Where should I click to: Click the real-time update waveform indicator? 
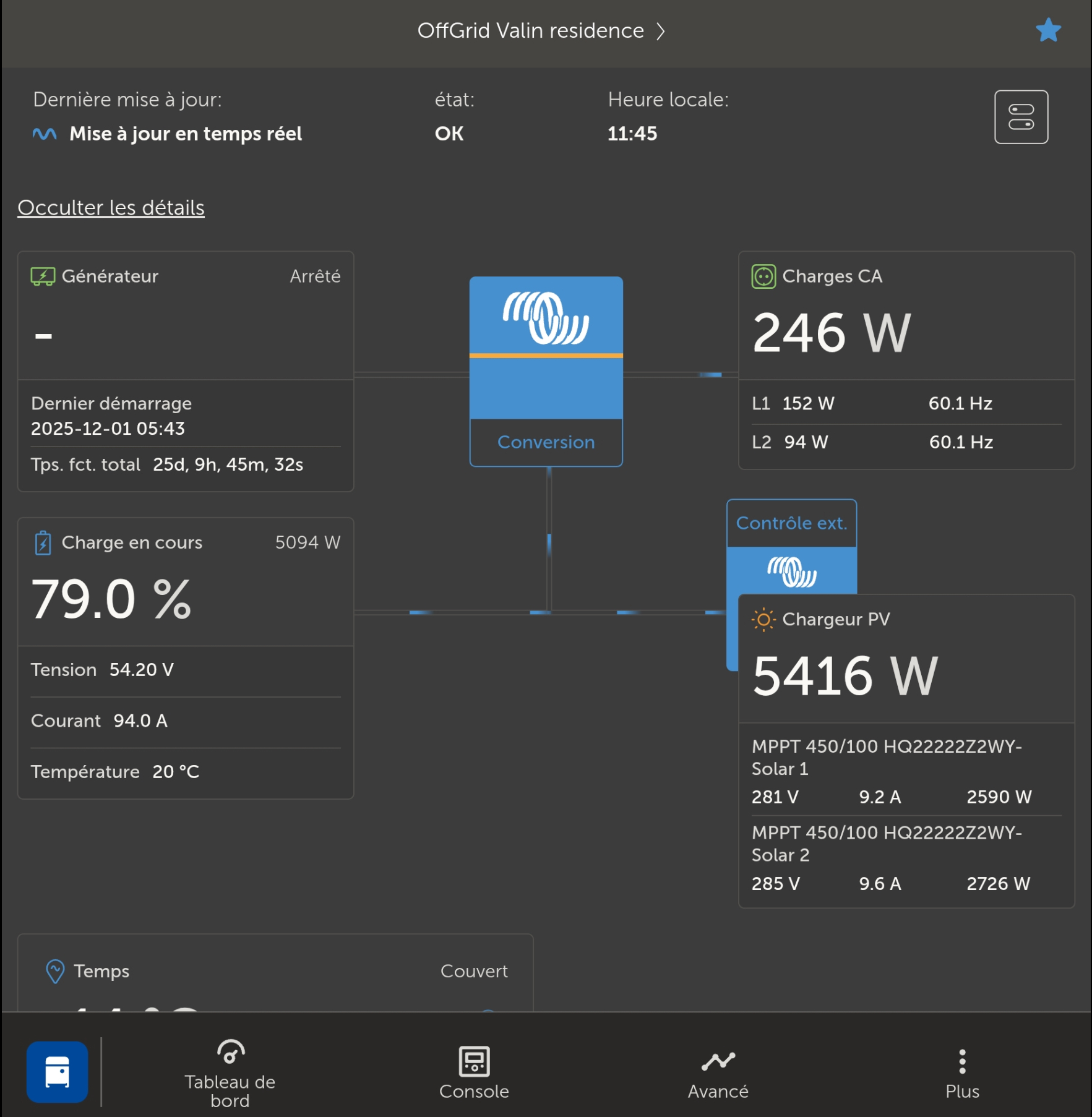[44, 132]
